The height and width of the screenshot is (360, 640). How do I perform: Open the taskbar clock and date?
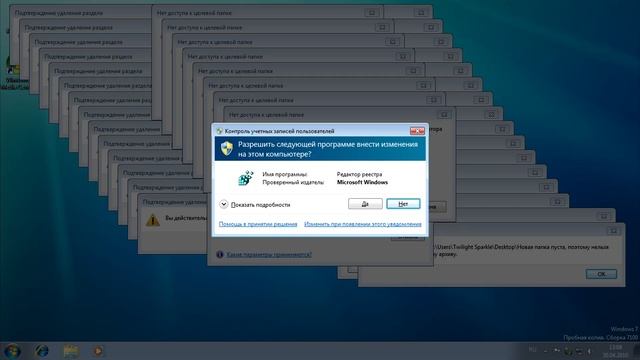coord(616,351)
